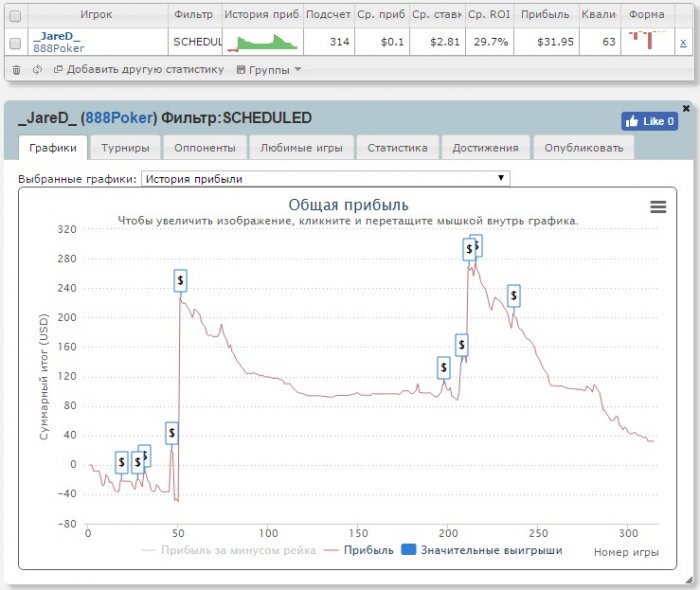Sort by the Прибыль column header
Viewport: 700px width, 590px height.
(x=545, y=14)
